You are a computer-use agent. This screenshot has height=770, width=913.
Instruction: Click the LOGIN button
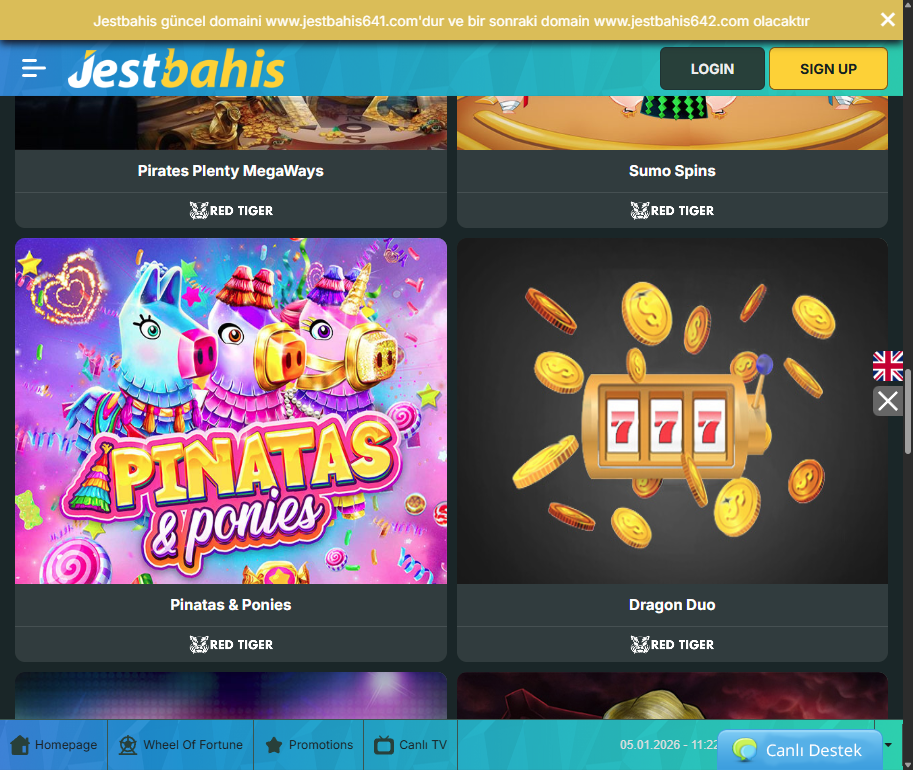[x=712, y=69]
